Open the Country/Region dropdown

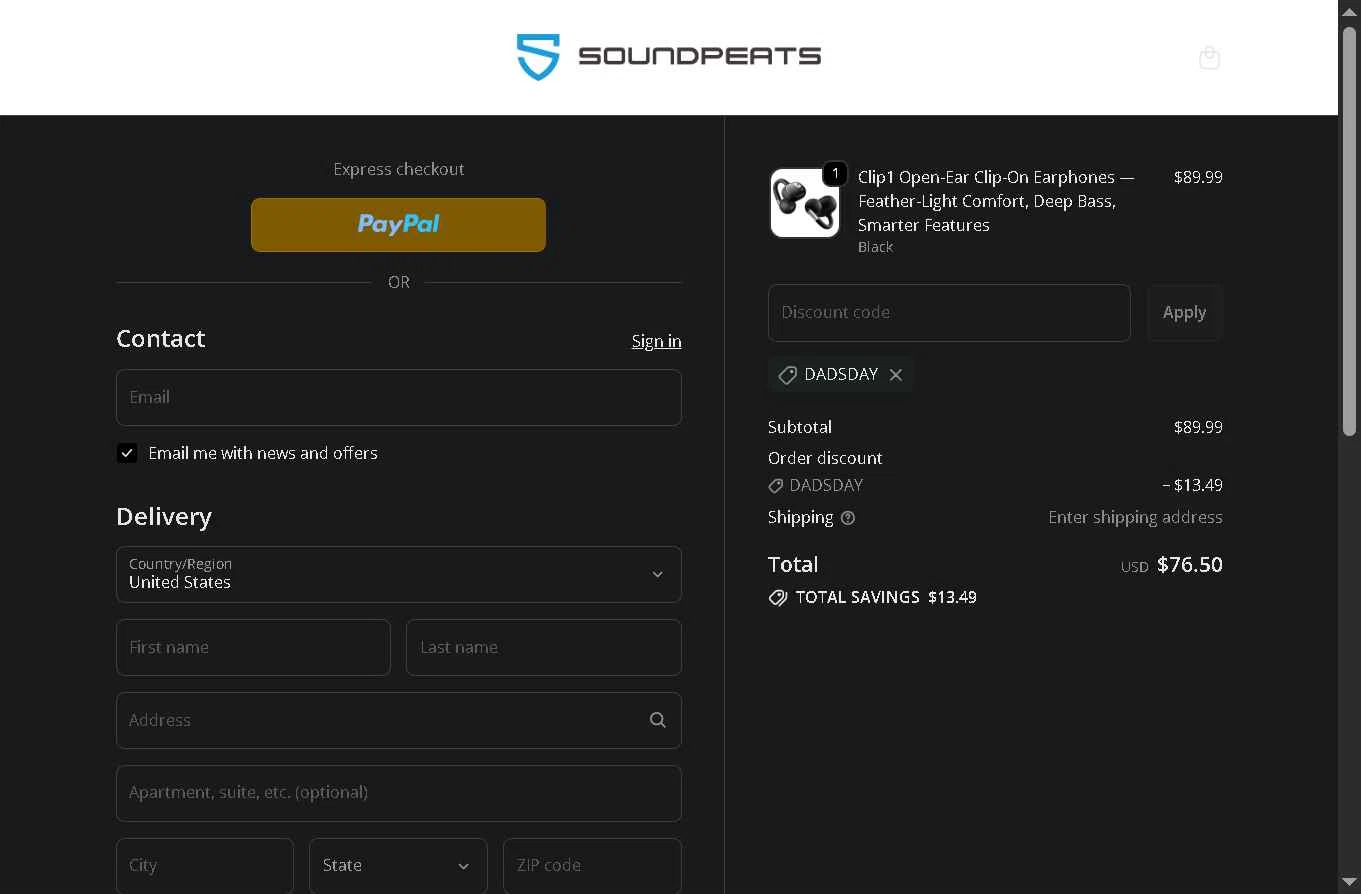pos(399,574)
